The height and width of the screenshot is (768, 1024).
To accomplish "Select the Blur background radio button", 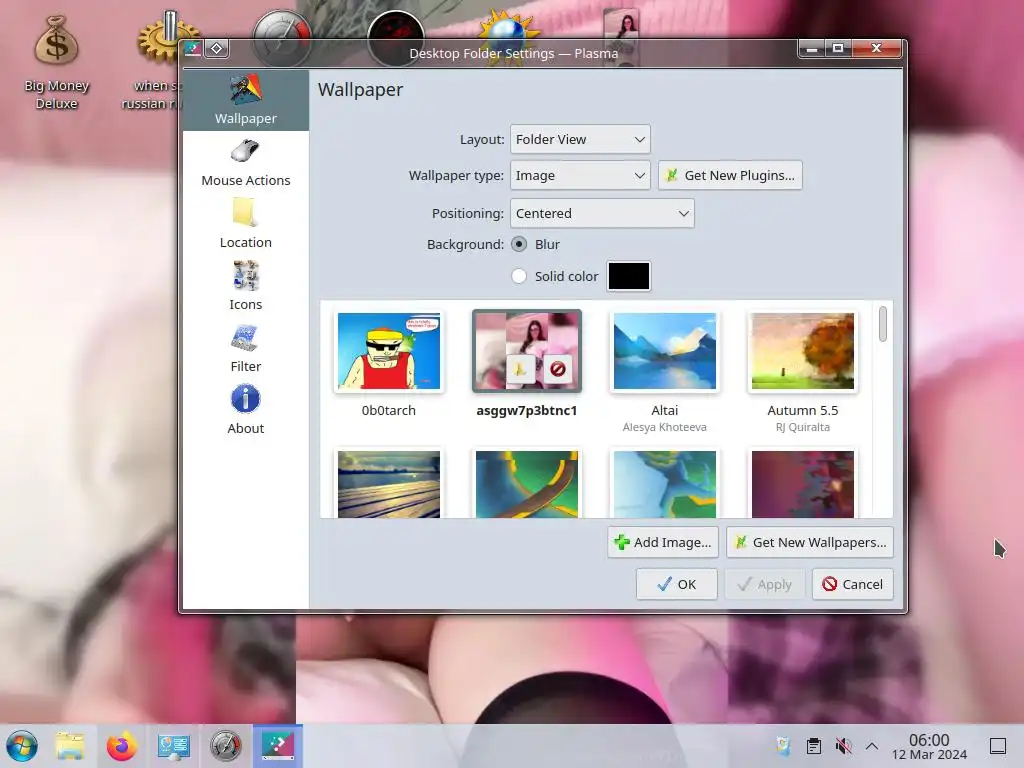I will tap(519, 244).
